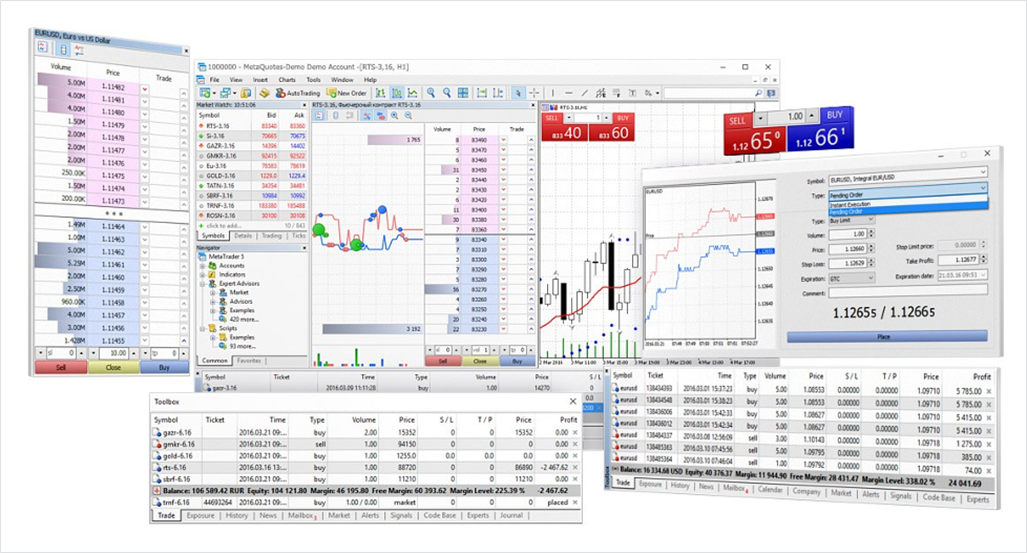Click the red SELL 83340 button on RTS chart
This screenshot has height=553, width=1027.
[565, 127]
